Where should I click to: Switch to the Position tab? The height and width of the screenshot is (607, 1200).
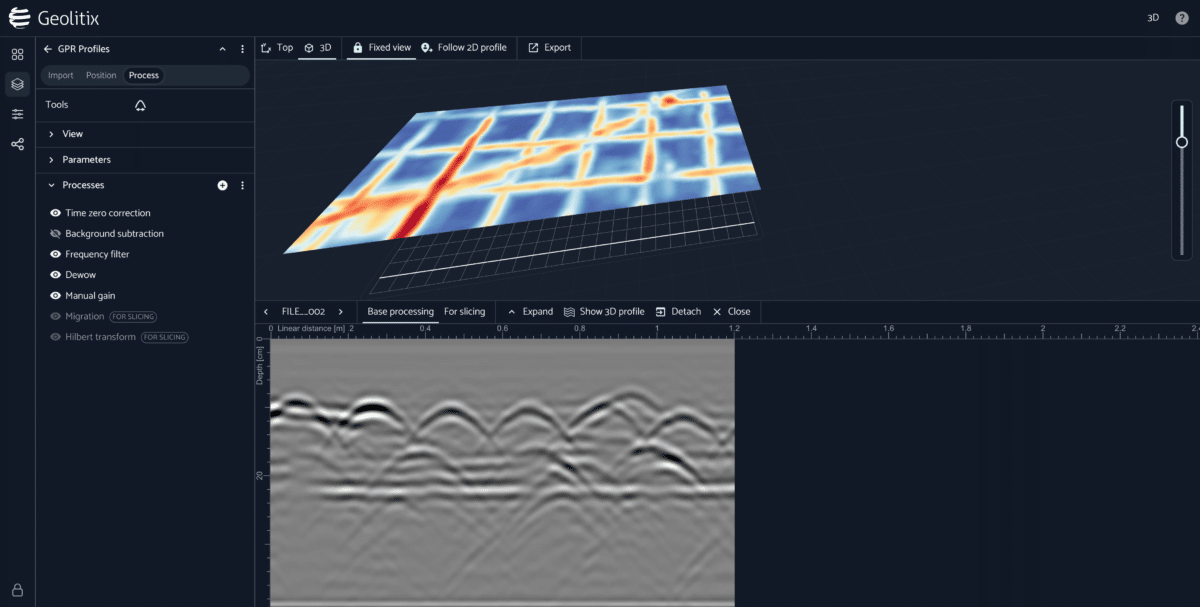tap(101, 76)
